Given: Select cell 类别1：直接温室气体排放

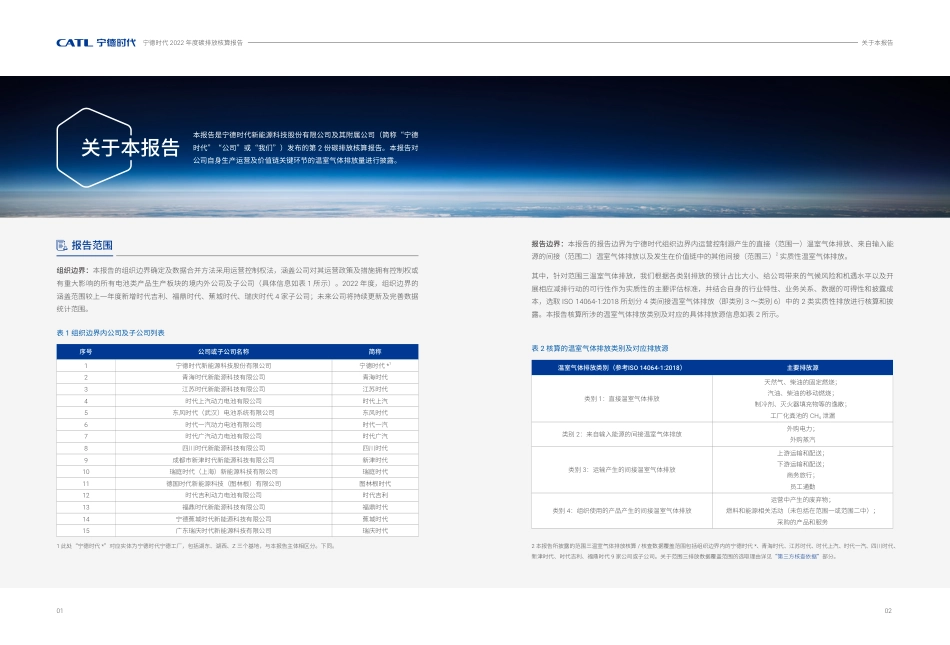Looking at the screenshot, I should pyautogui.click(x=622, y=399).
